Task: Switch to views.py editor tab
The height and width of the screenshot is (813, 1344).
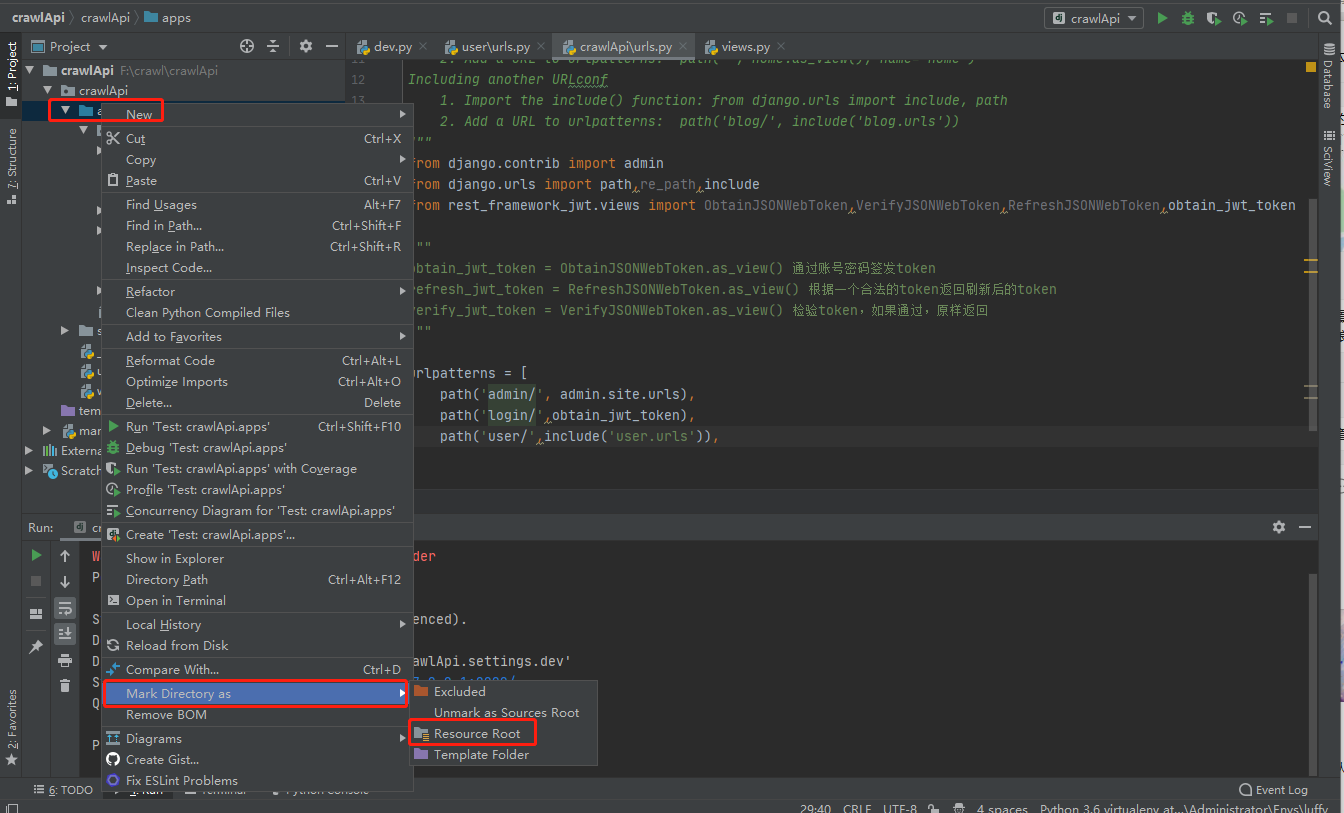Action: point(745,47)
